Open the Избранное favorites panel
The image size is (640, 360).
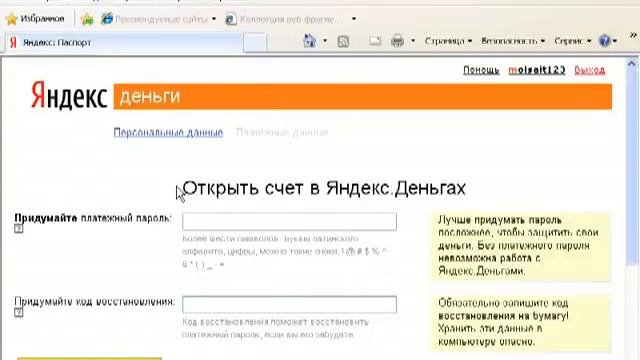click(x=36, y=19)
